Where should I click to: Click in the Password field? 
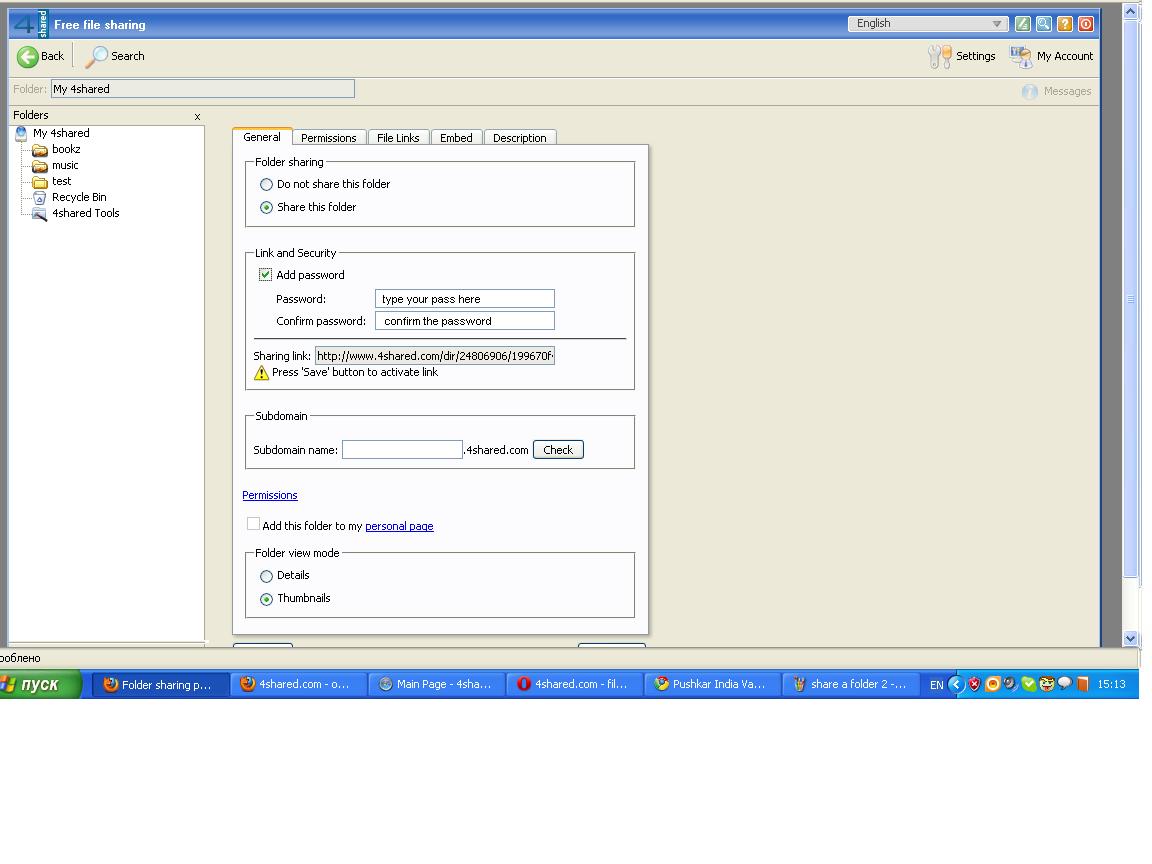[464, 299]
